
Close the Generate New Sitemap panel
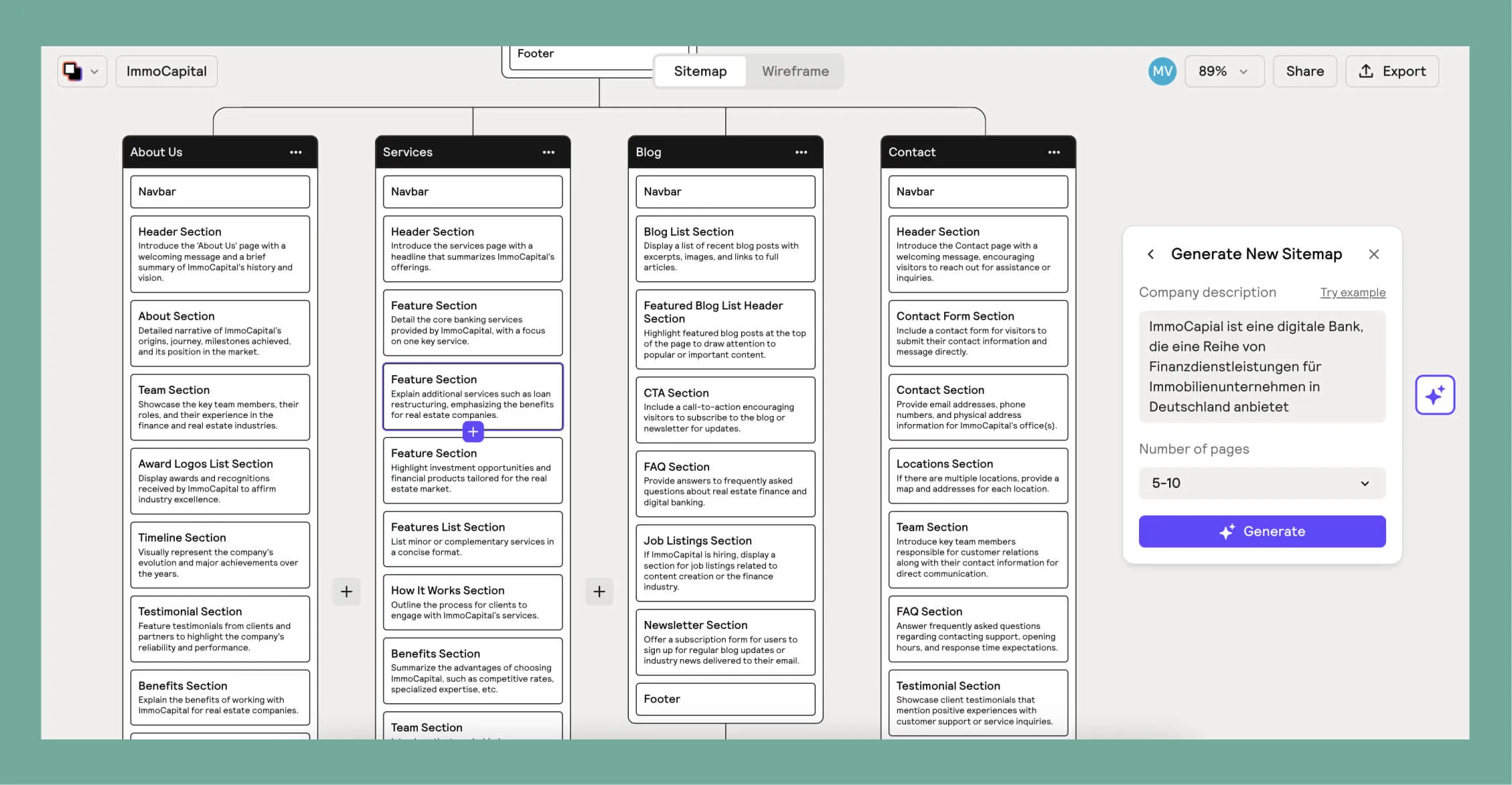tap(1374, 254)
